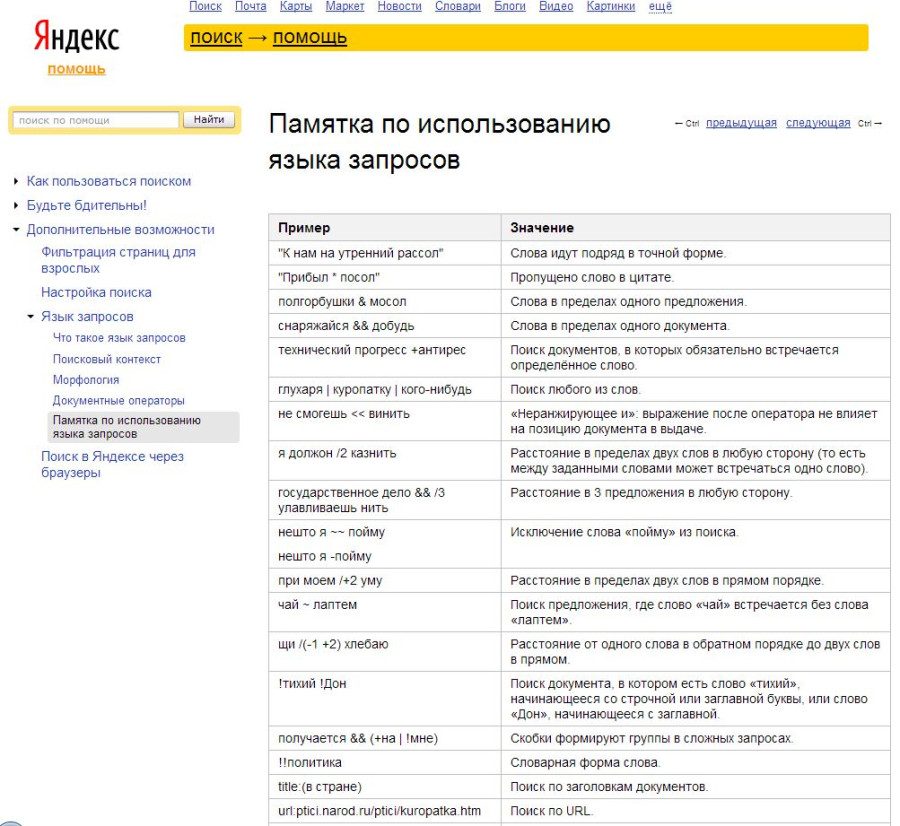Focus the поиск по помощи search field

(96, 120)
